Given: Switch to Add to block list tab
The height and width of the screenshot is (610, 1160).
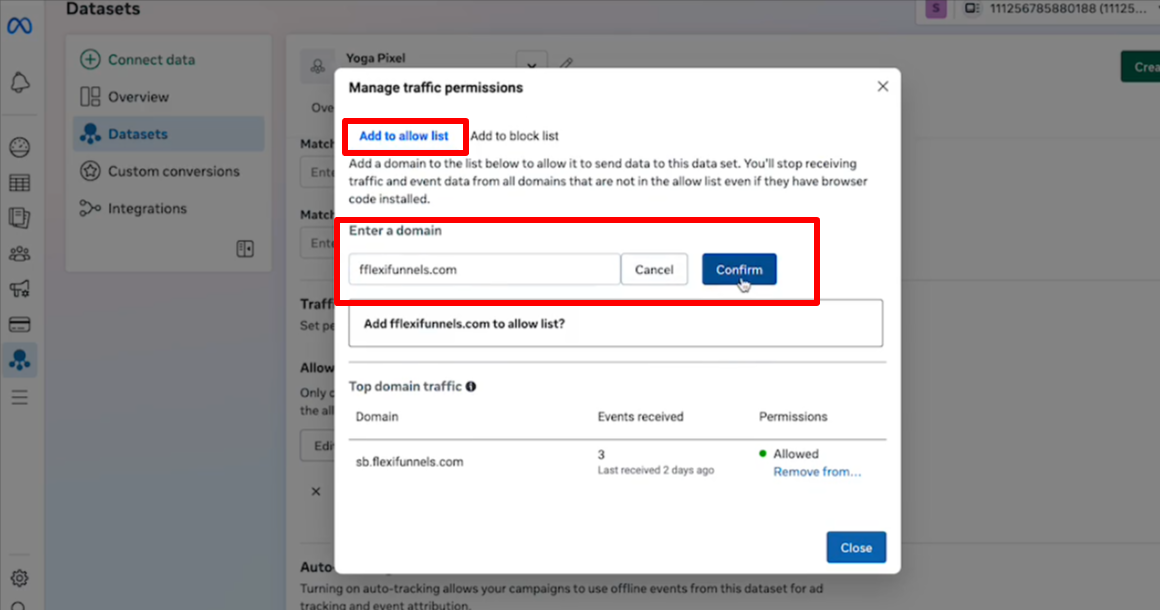Looking at the screenshot, I should point(514,136).
